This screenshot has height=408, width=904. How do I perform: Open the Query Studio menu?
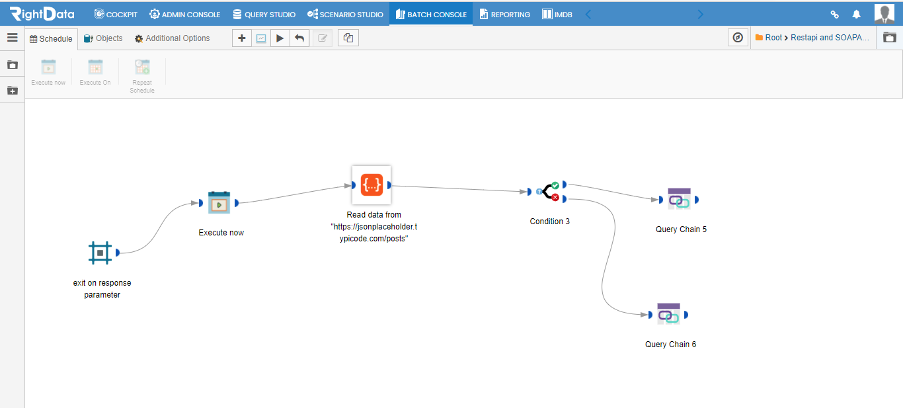click(x=263, y=14)
